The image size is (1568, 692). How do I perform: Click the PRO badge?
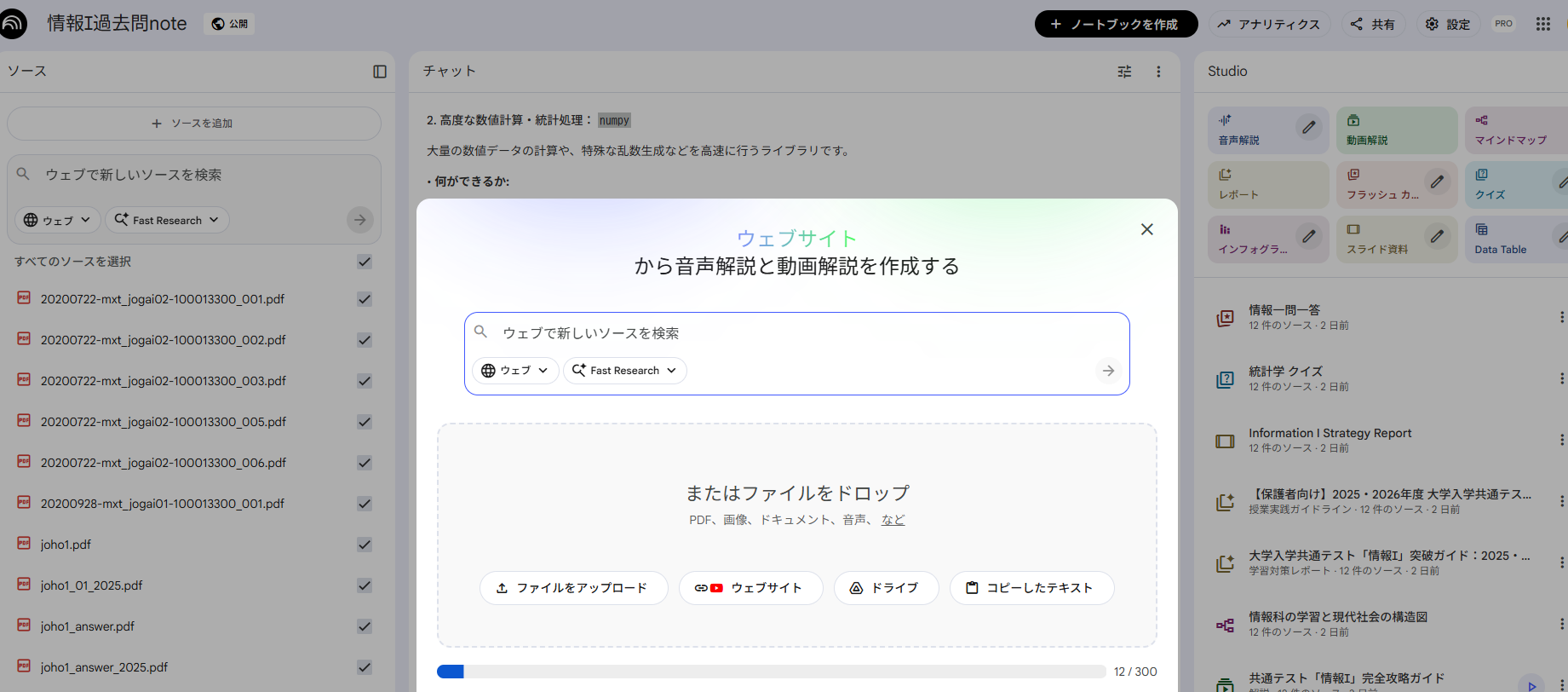1504,24
